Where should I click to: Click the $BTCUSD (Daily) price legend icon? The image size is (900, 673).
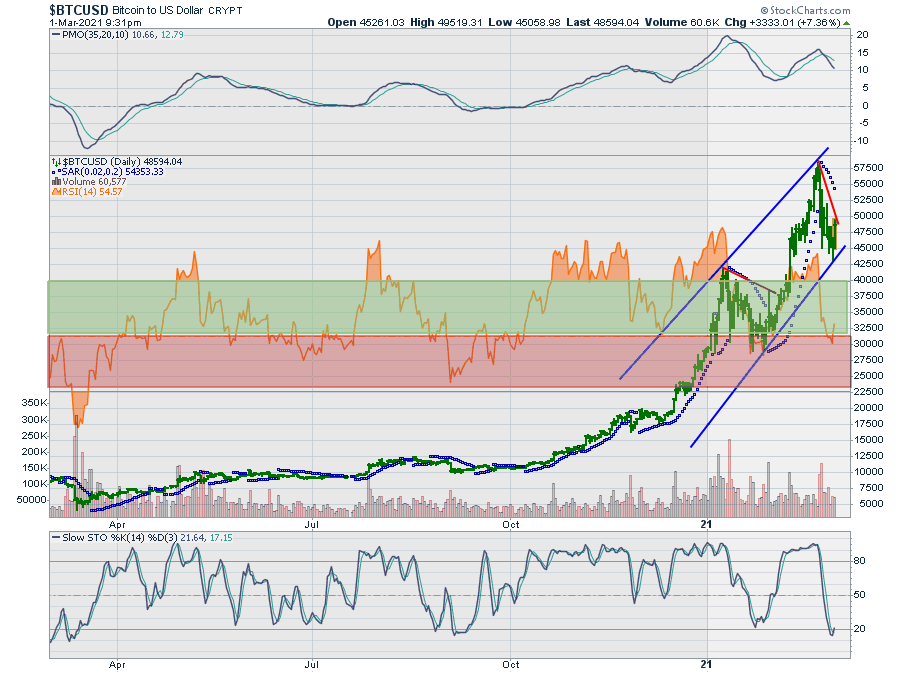point(54,161)
